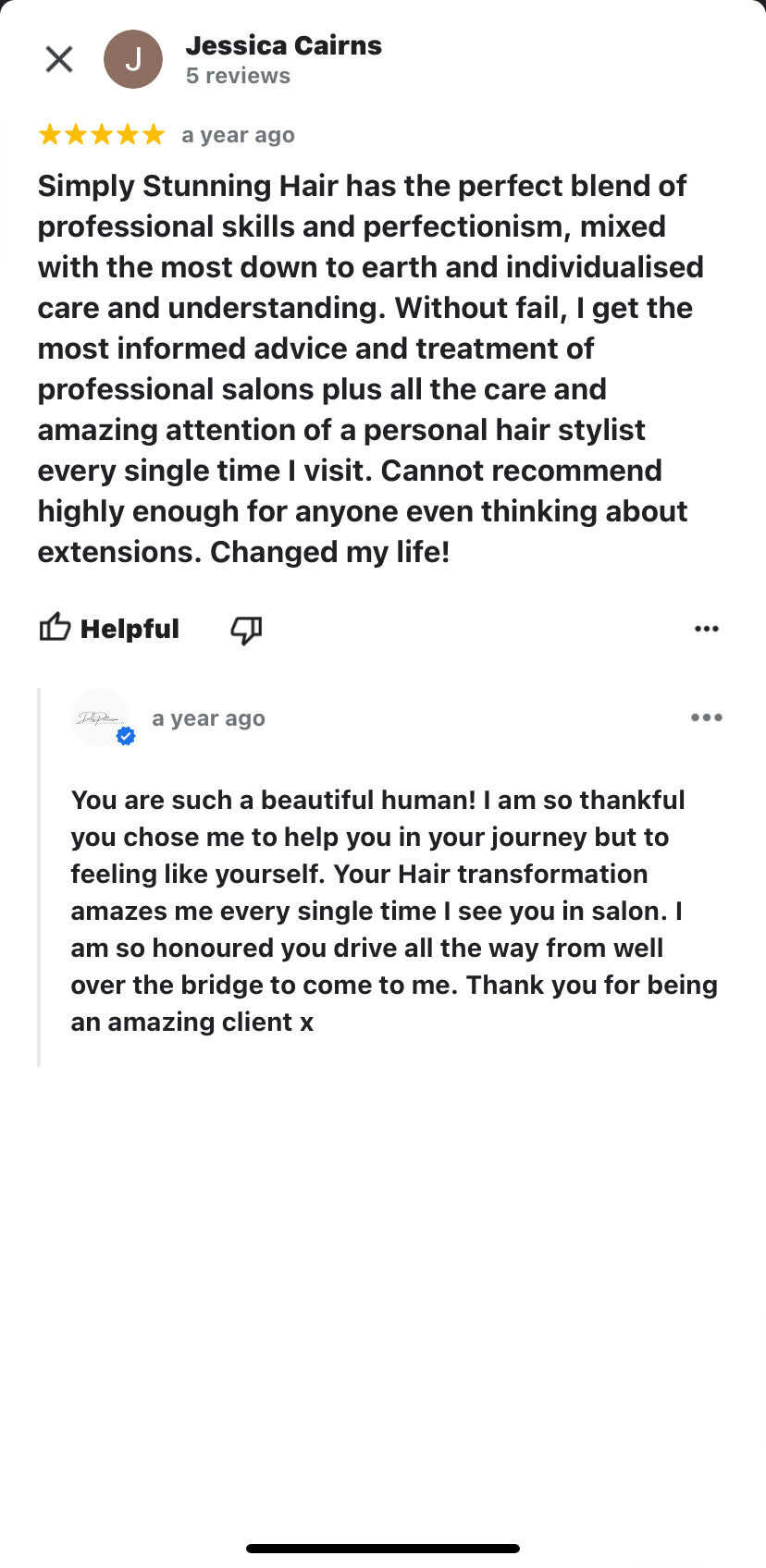Viewport: 766px width, 1568px height.
Task: Click the blue verified badge
Action: coord(126,736)
